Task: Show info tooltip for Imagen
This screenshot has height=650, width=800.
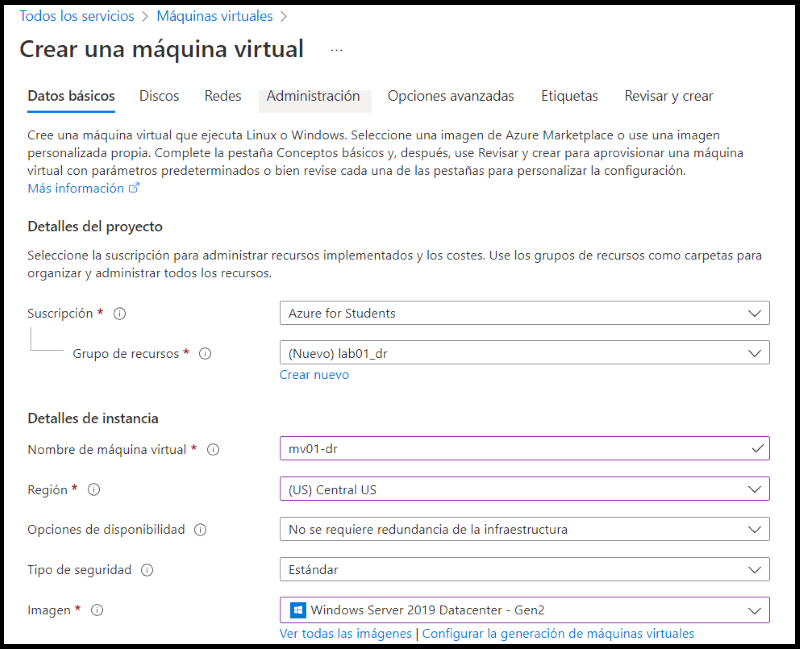Action: pos(97,610)
